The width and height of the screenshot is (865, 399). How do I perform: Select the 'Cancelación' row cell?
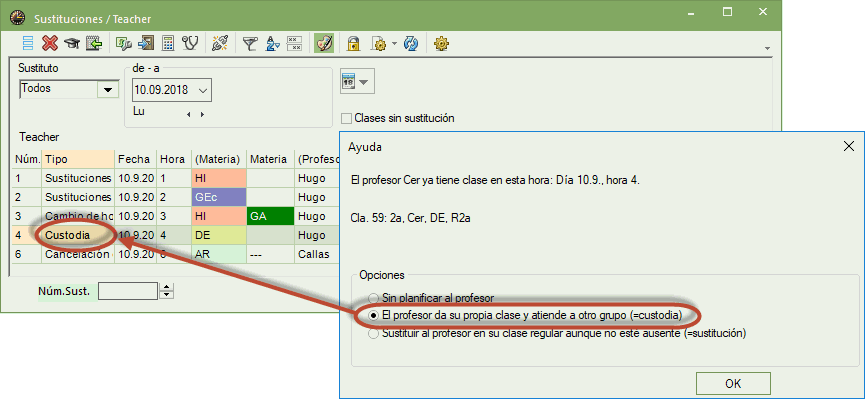78,254
